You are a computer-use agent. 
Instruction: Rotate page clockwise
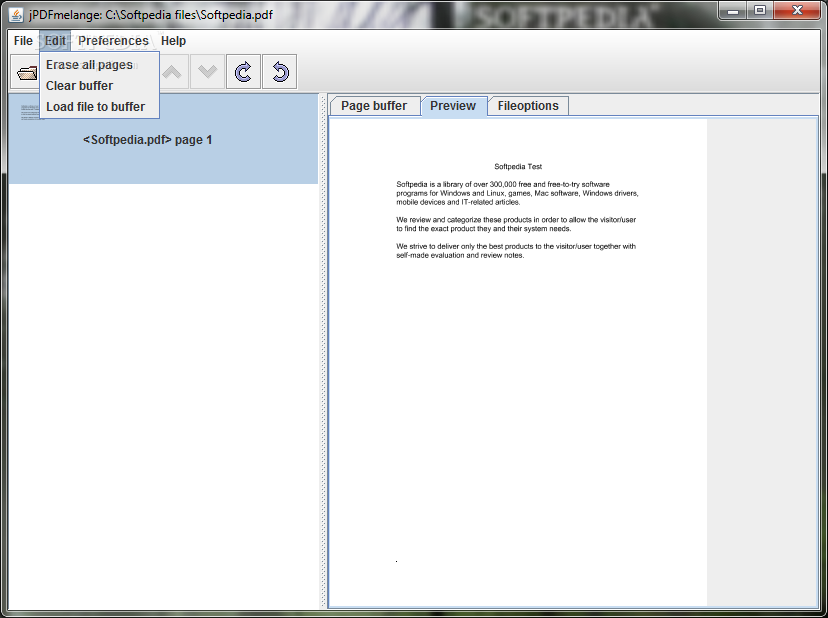click(x=243, y=72)
